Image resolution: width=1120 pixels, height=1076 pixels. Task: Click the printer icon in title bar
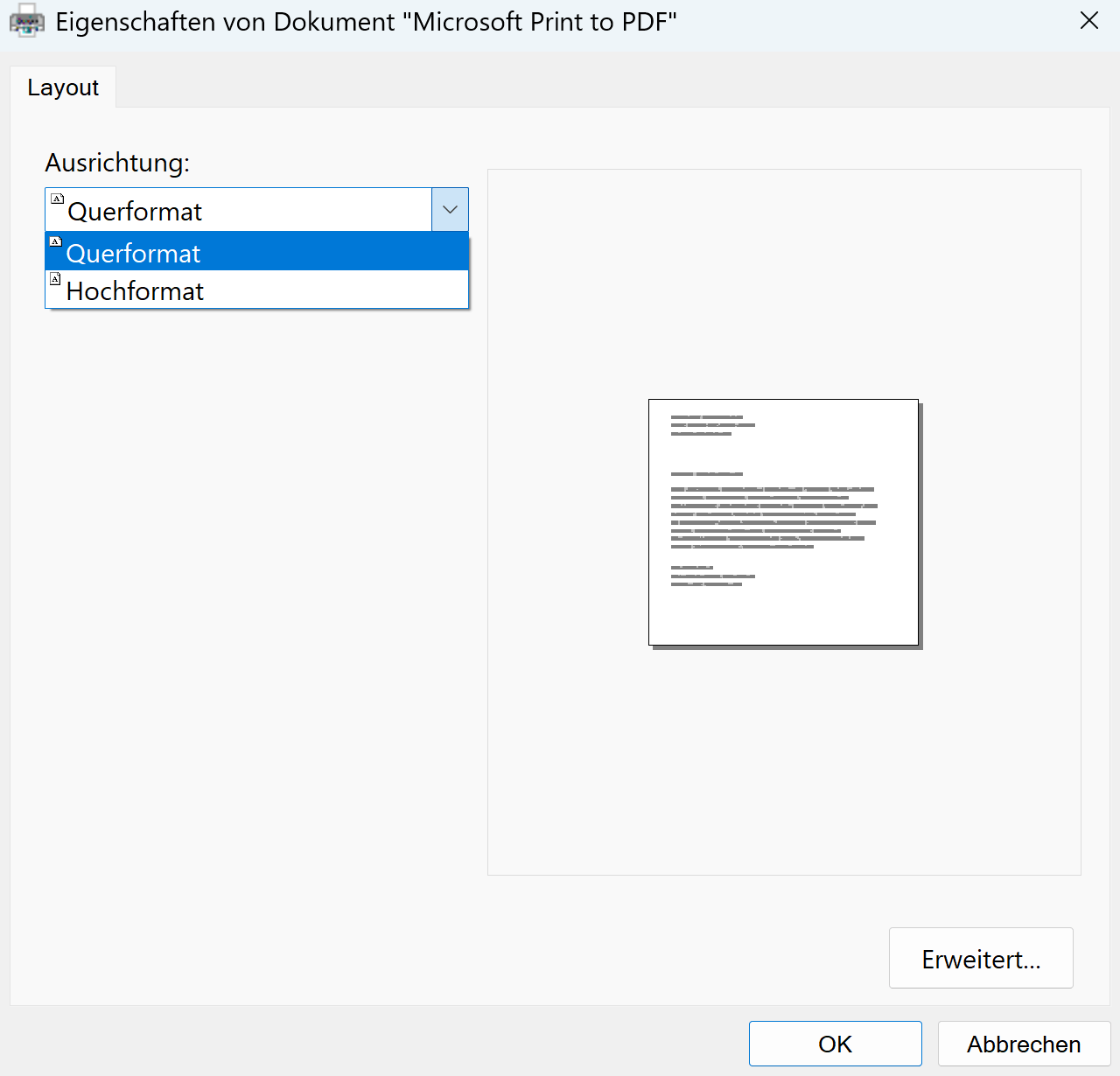[x=26, y=22]
